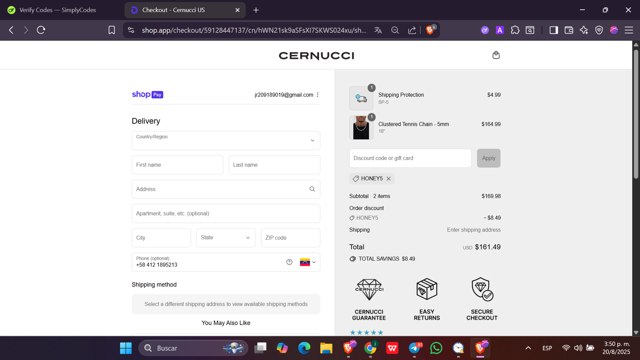
Task: Open the translate page icon
Action: click(x=378, y=30)
